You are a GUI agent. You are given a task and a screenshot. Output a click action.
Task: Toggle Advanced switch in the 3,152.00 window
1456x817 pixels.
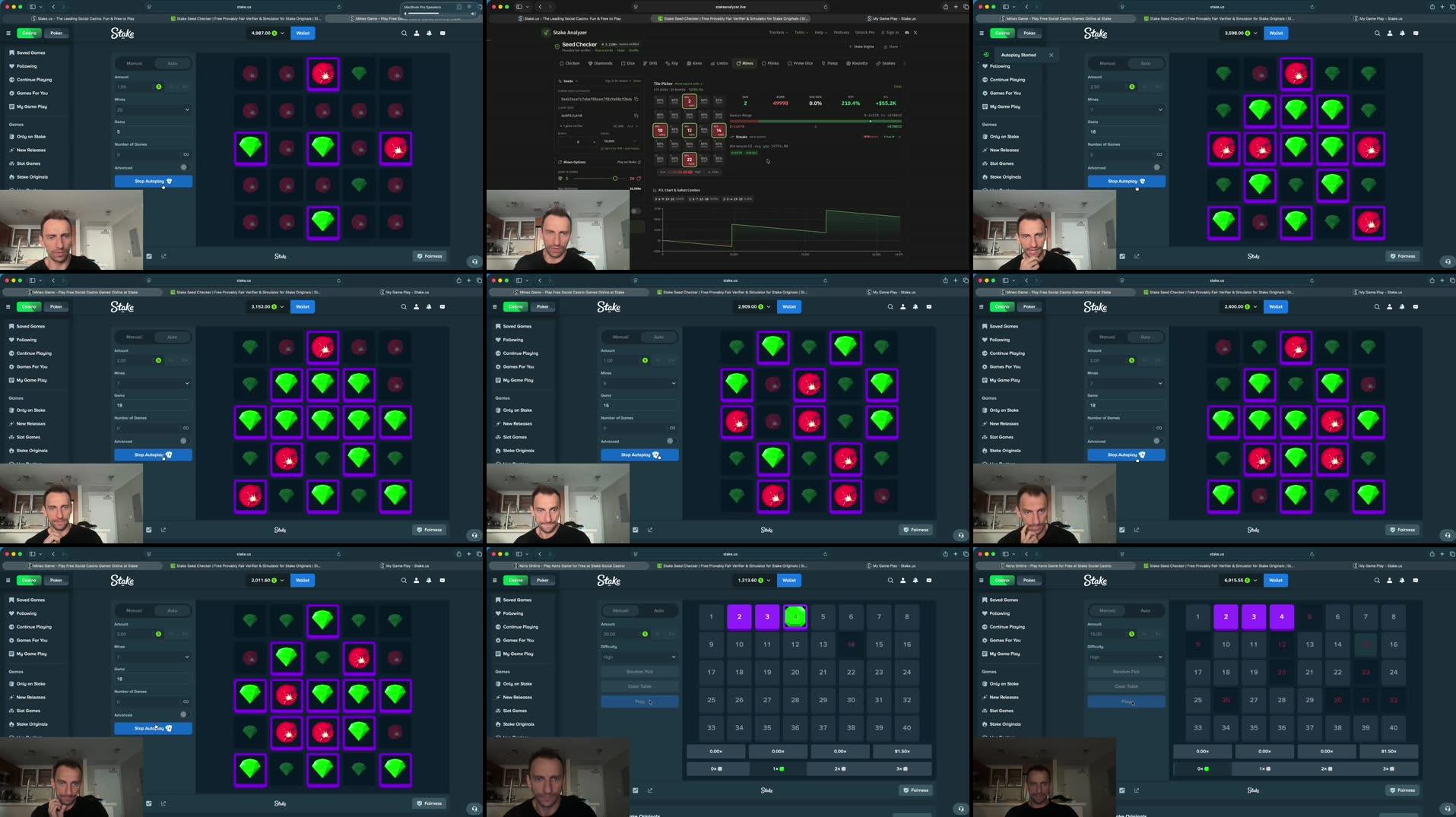[x=184, y=441]
